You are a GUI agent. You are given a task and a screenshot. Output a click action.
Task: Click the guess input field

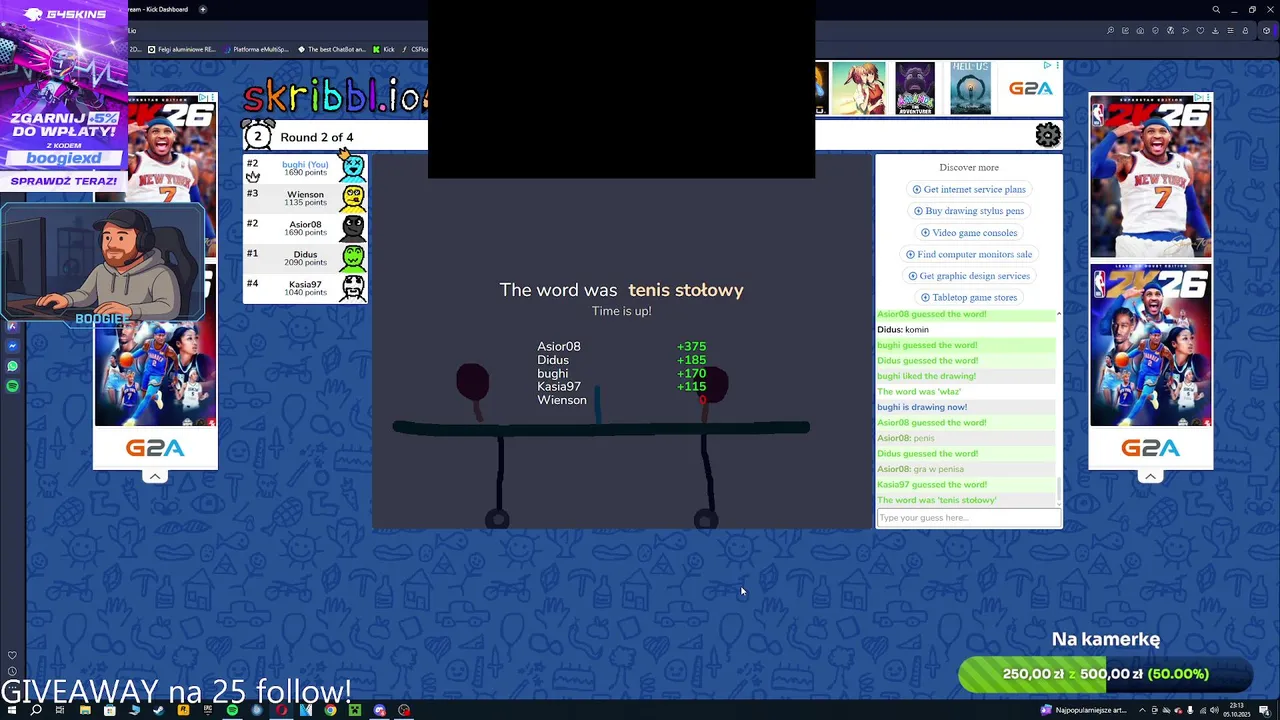(969, 518)
